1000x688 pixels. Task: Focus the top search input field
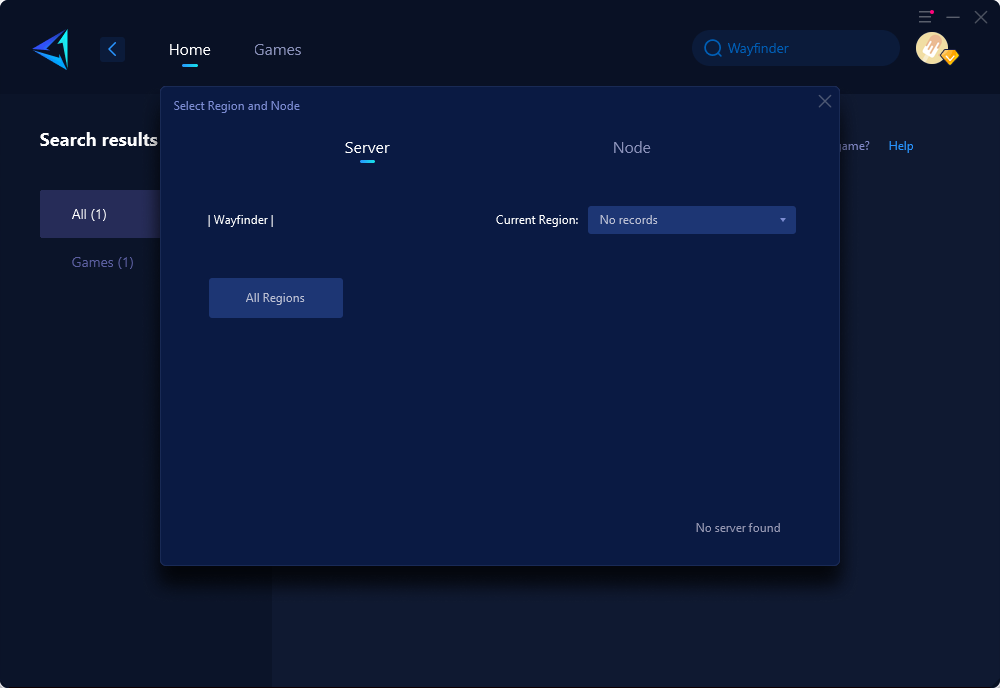click(805, 48)
